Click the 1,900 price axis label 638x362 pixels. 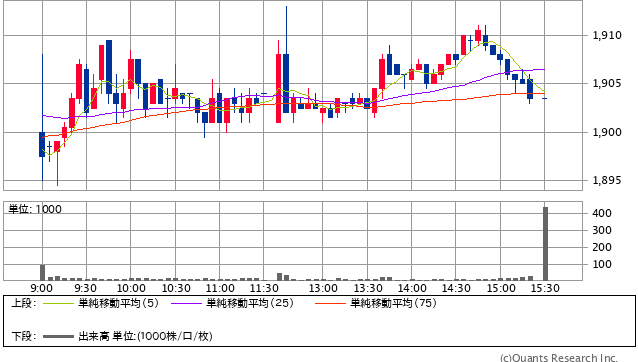pyautogui.click(x=607, y=132)
